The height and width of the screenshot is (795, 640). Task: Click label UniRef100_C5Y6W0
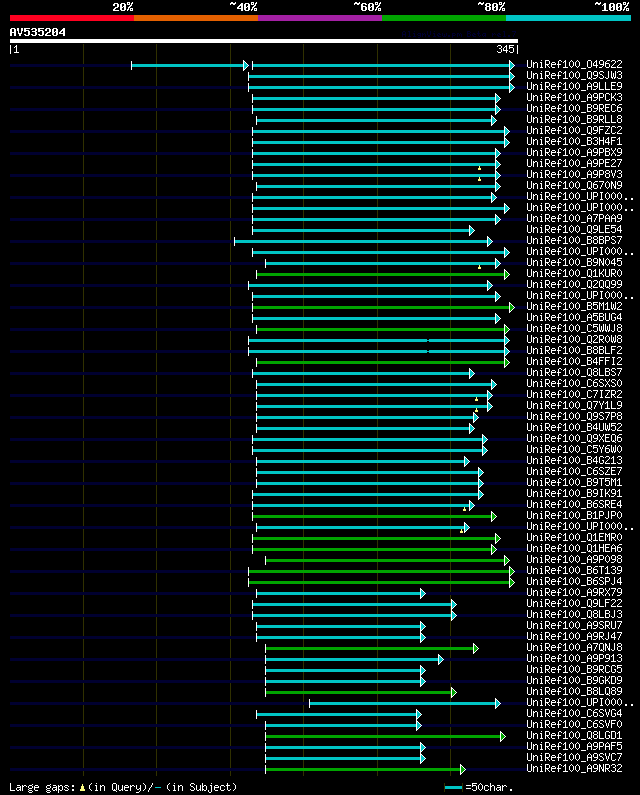[574, 449]
